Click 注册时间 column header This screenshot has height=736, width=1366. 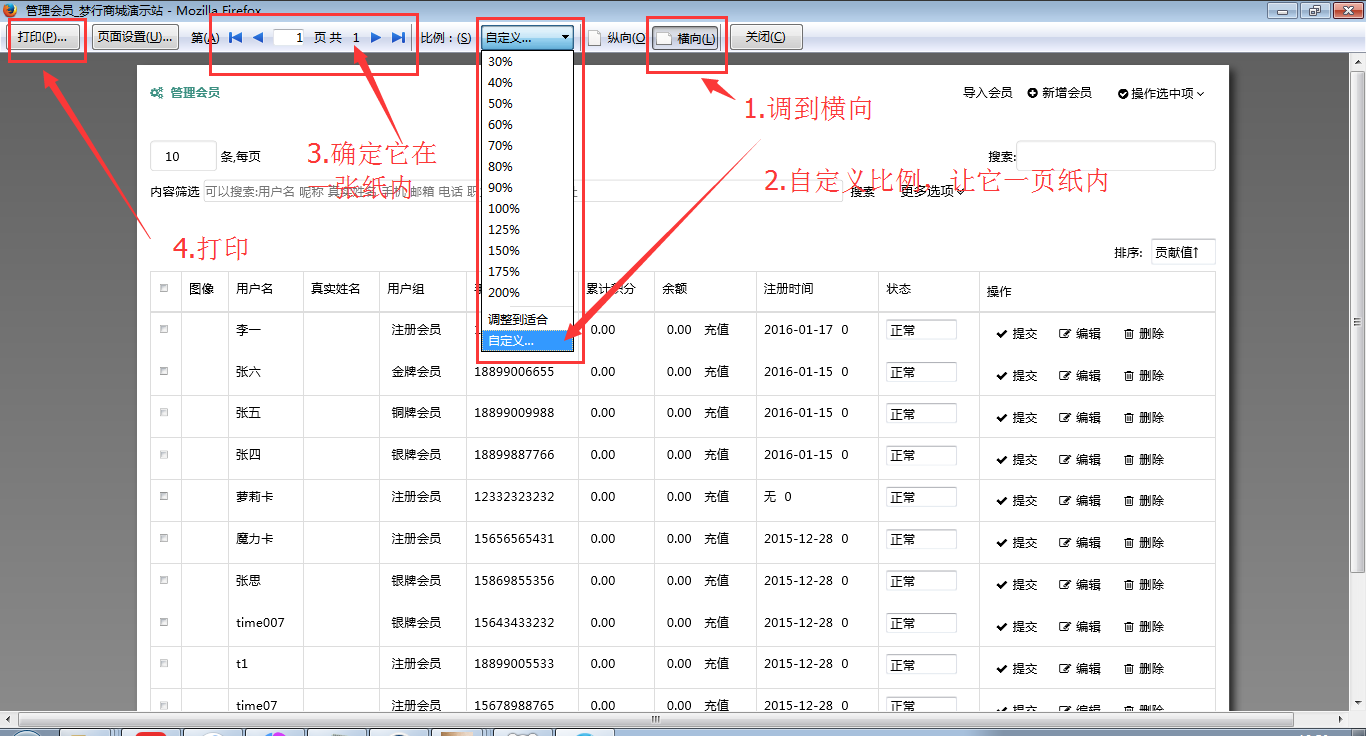pyautogui.click(x=789, y=289)
